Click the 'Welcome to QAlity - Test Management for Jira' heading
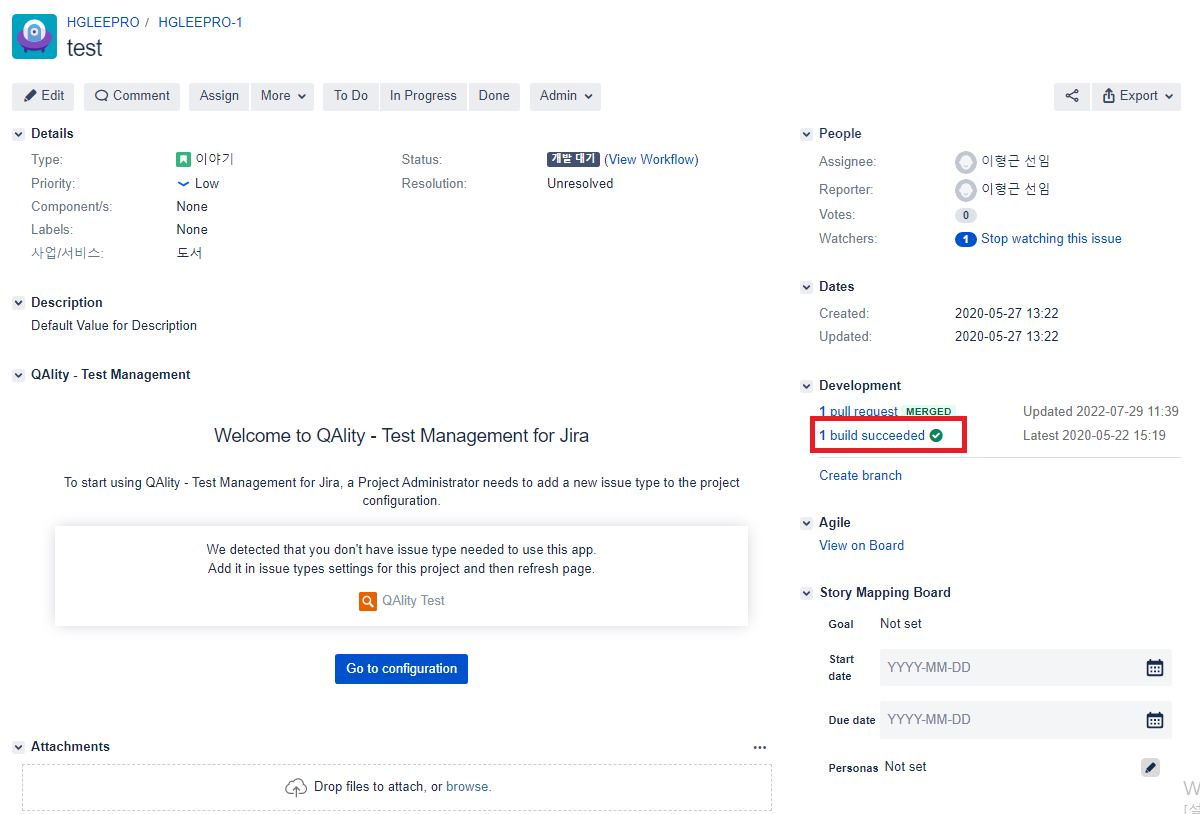 (401, 435)
